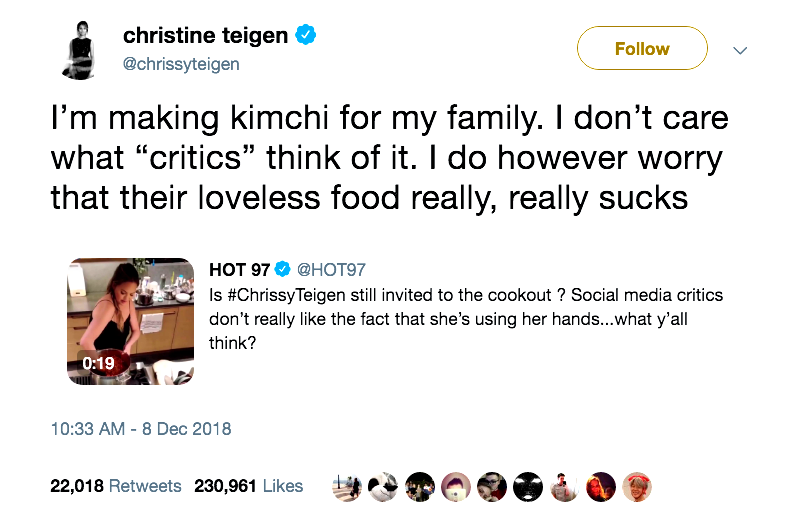Open the @chrissyteigen handle link
800x515 pixels.
181,64
